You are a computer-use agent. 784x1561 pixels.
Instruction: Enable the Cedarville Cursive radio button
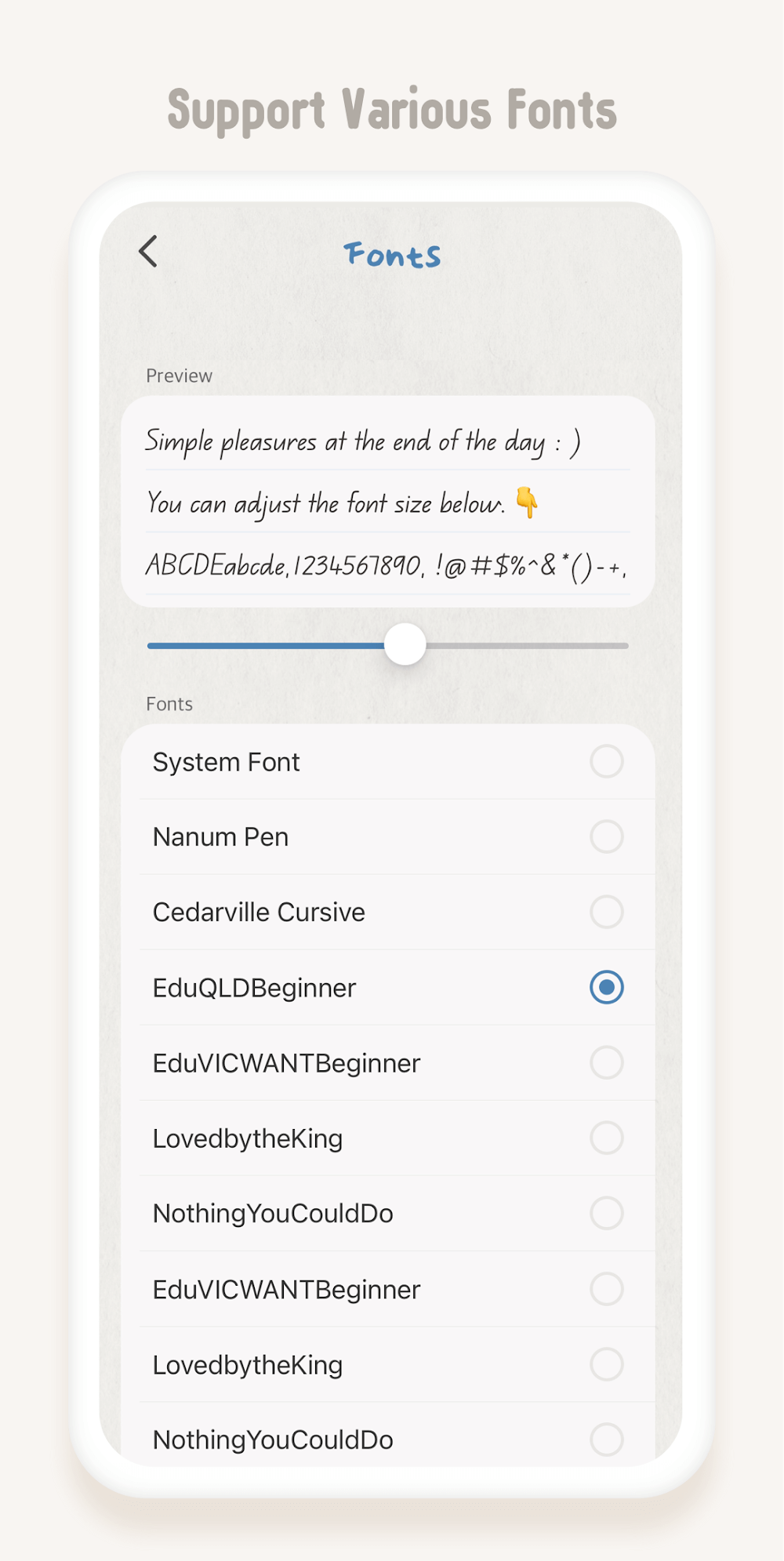pyautogui.click(x=606, y=912)
